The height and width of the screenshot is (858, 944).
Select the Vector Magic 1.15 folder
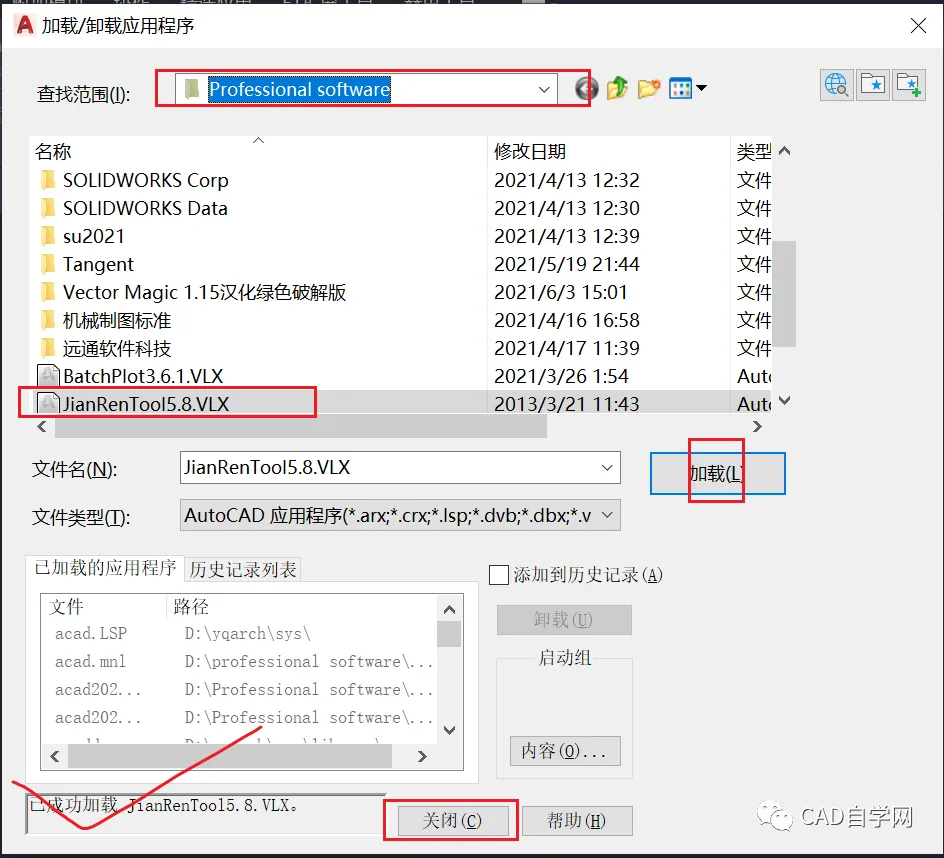[x=204, y=293]
